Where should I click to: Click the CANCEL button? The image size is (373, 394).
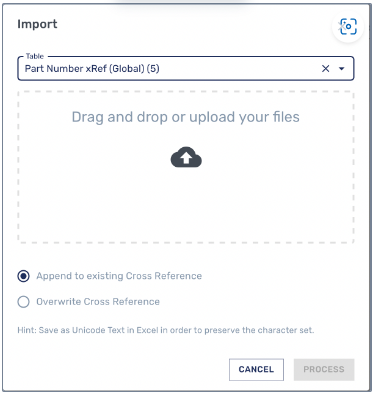(256, 369)
